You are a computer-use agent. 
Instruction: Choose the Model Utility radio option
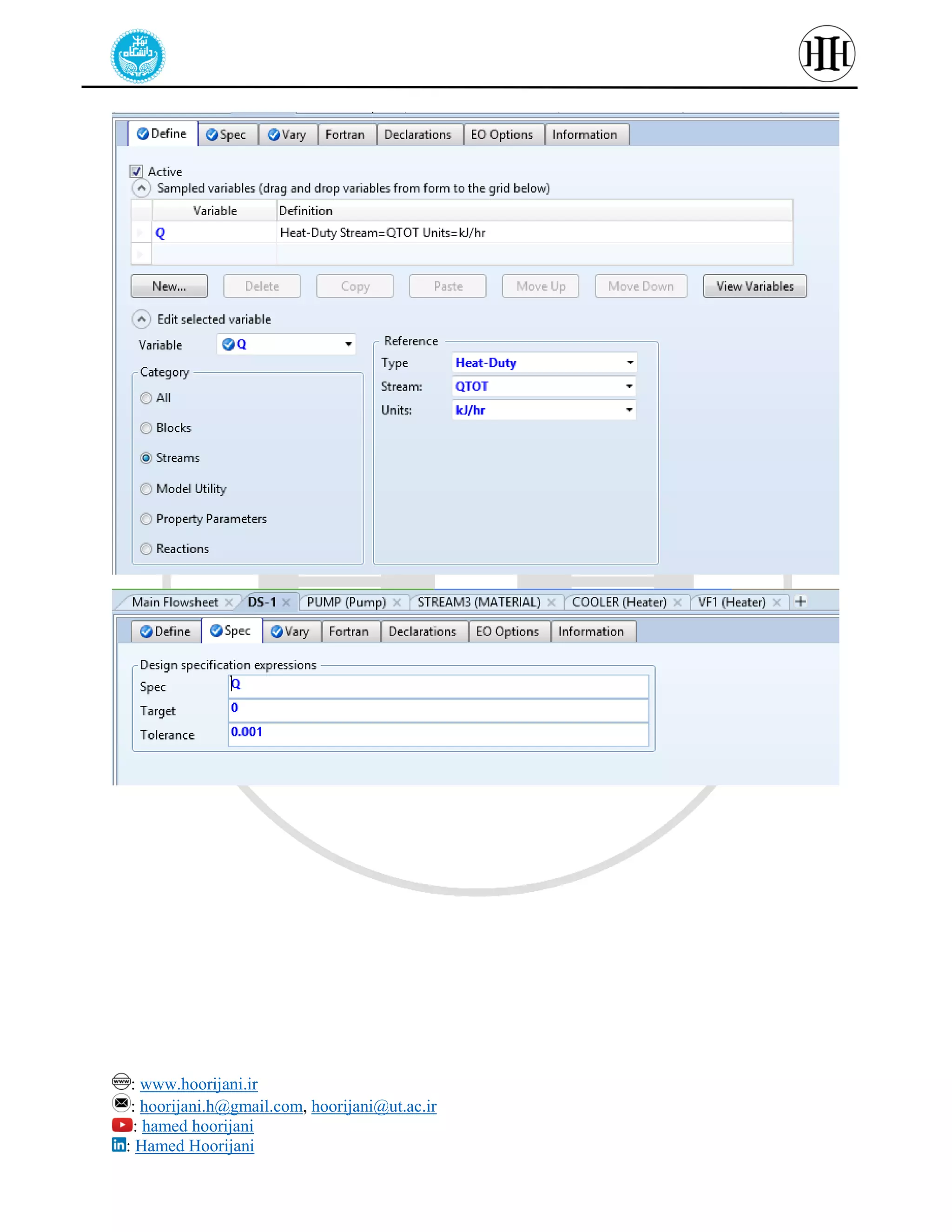point(146,489)
